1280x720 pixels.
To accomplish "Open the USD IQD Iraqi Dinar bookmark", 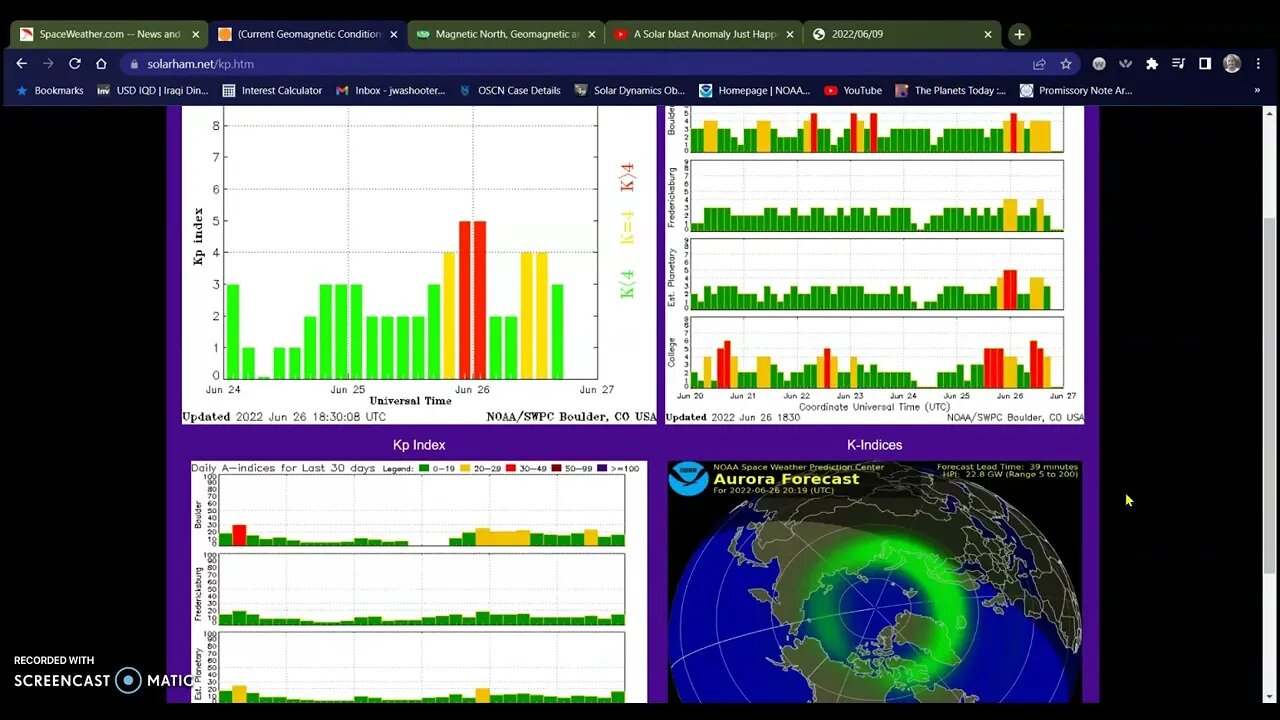I will (x=153, y=90).
